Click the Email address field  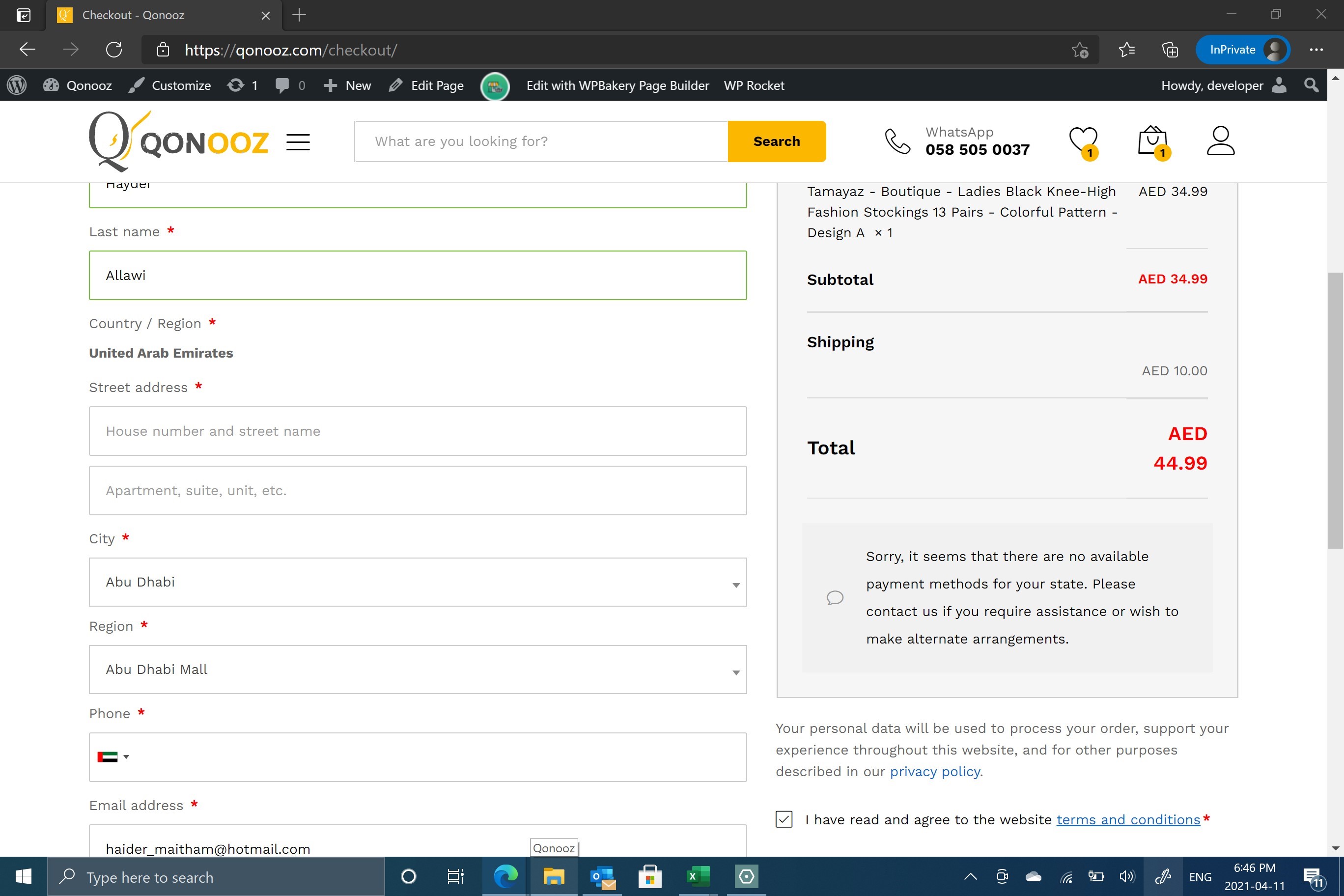coord(418,841)
